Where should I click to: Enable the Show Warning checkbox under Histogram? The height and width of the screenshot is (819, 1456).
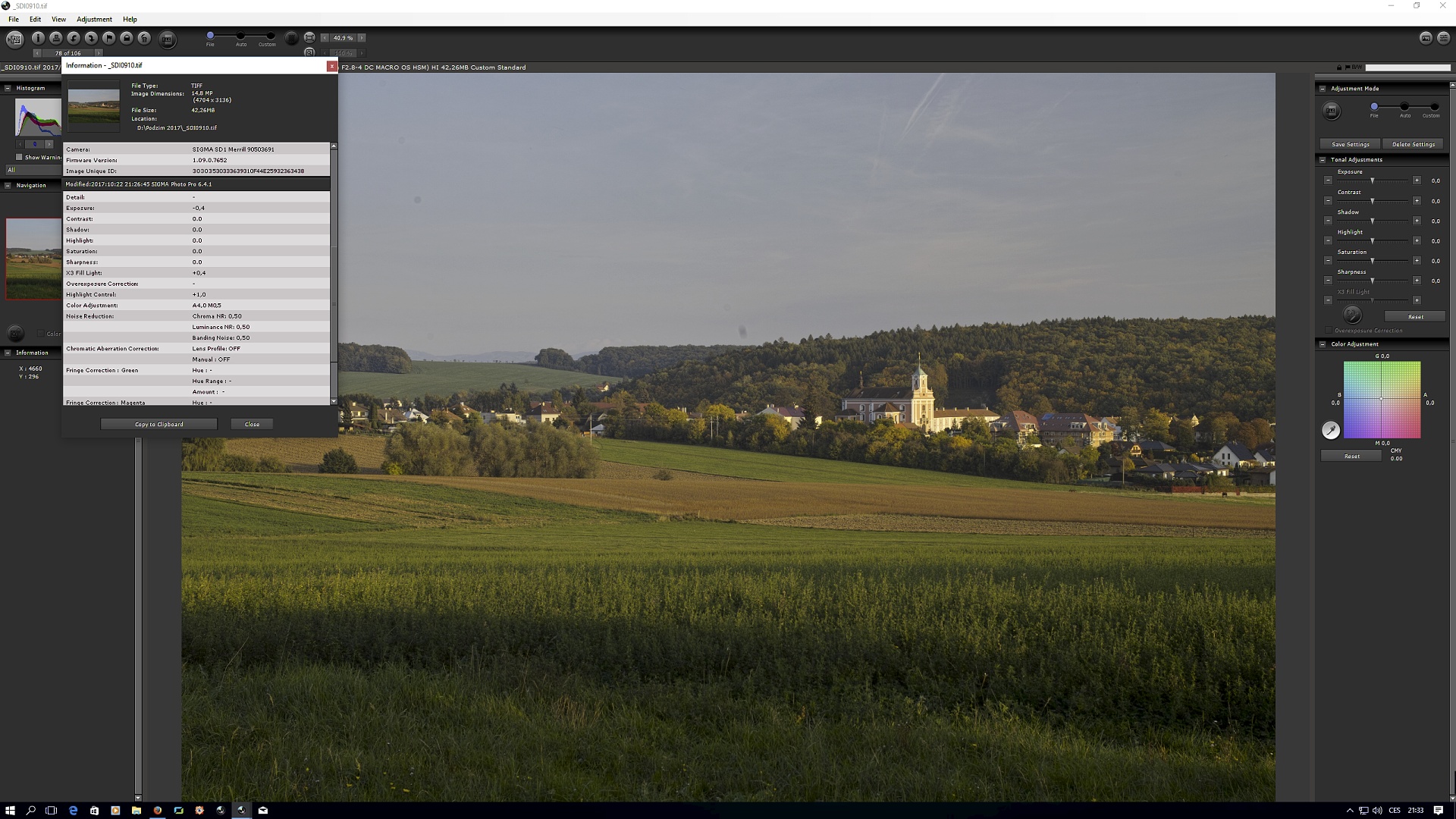[20, 157]
